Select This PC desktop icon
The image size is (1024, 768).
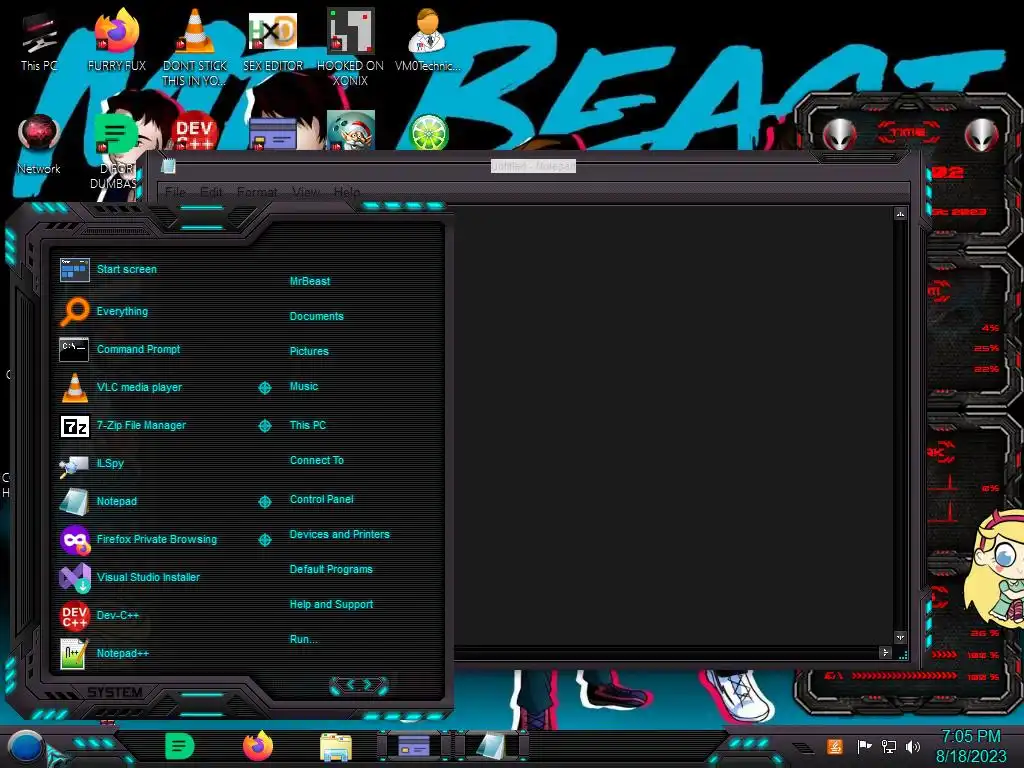tap(39, 40)
